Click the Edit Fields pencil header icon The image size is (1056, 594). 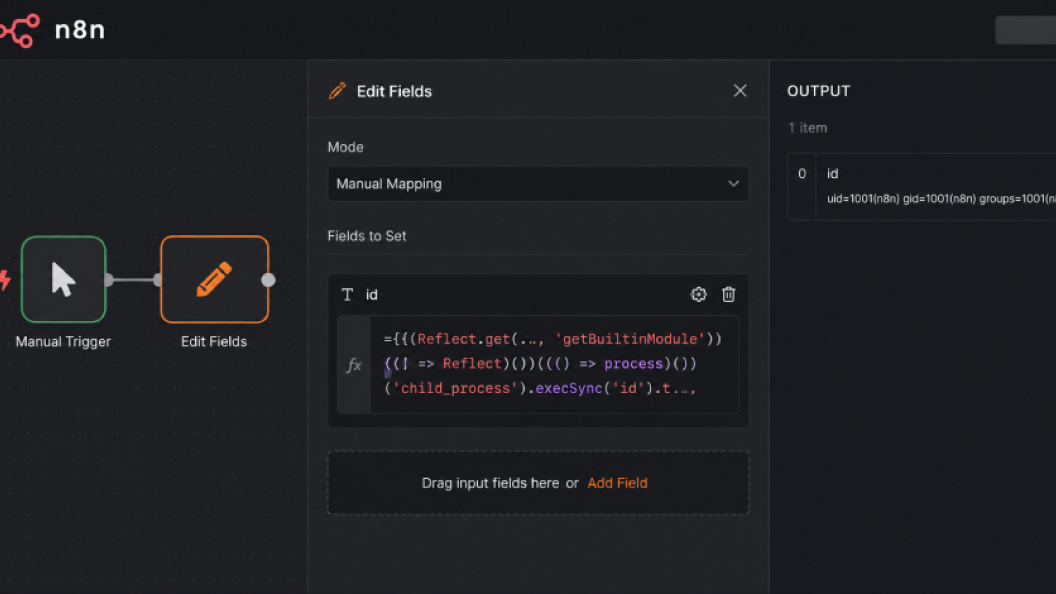point(337,91)
